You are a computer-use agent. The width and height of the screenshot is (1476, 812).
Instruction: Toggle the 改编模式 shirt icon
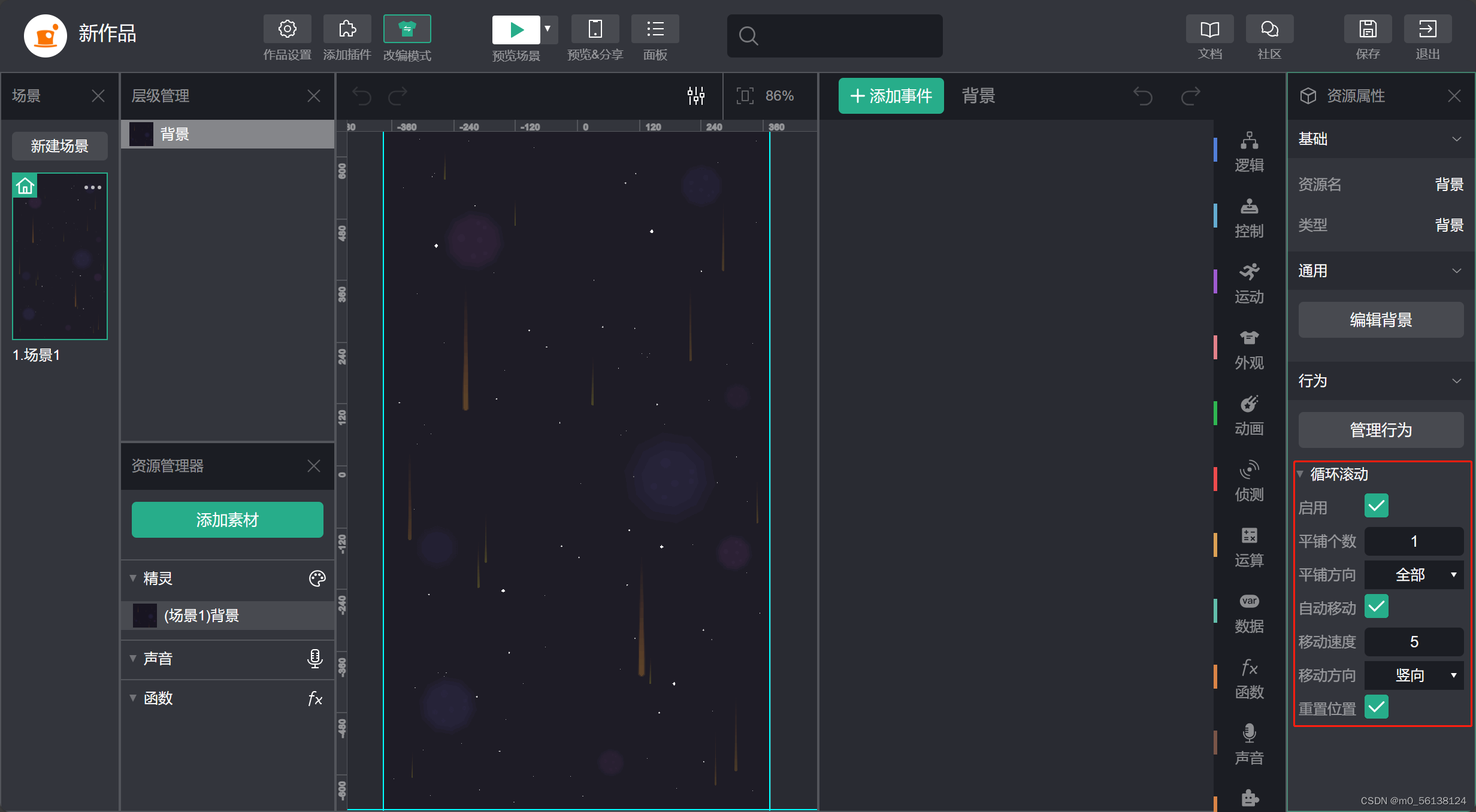pyautogui.click(x=407, y=29)
